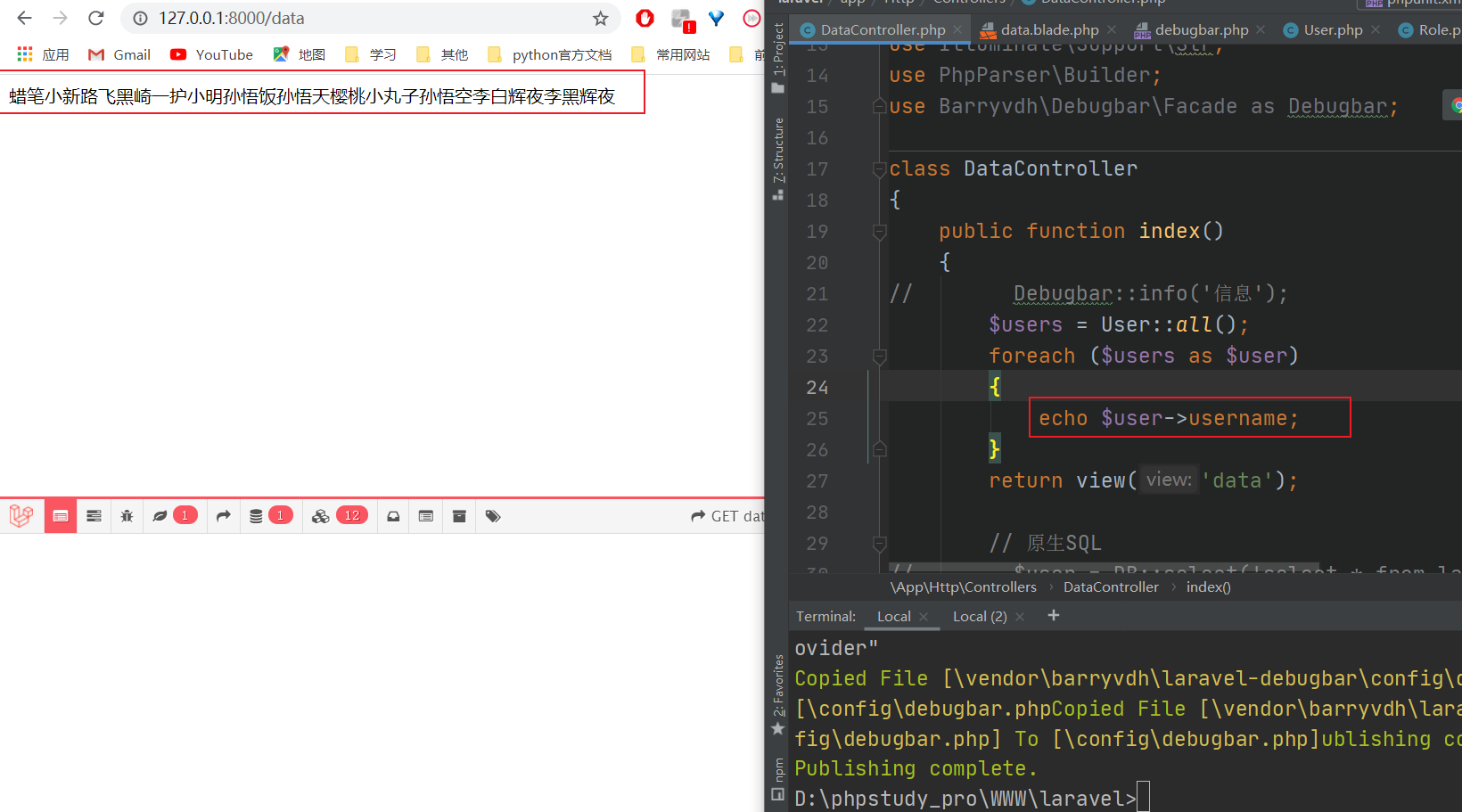Click the site info icon in the address bar
Image resolution: width=1462 pixels, height=812 pixels.
140,18
